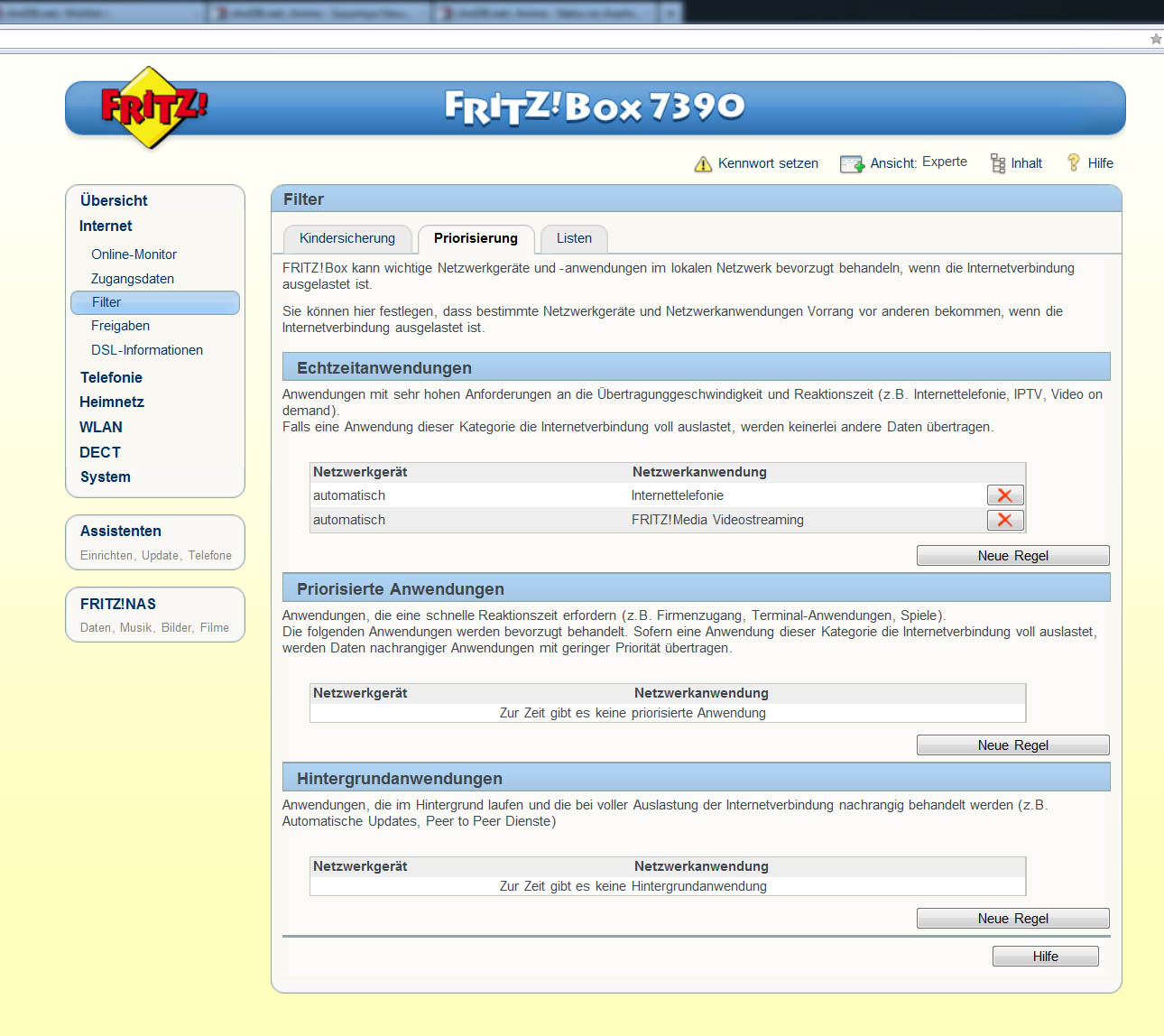Click 'automatisch' in the Internettelefonie row

pos(349,495)
